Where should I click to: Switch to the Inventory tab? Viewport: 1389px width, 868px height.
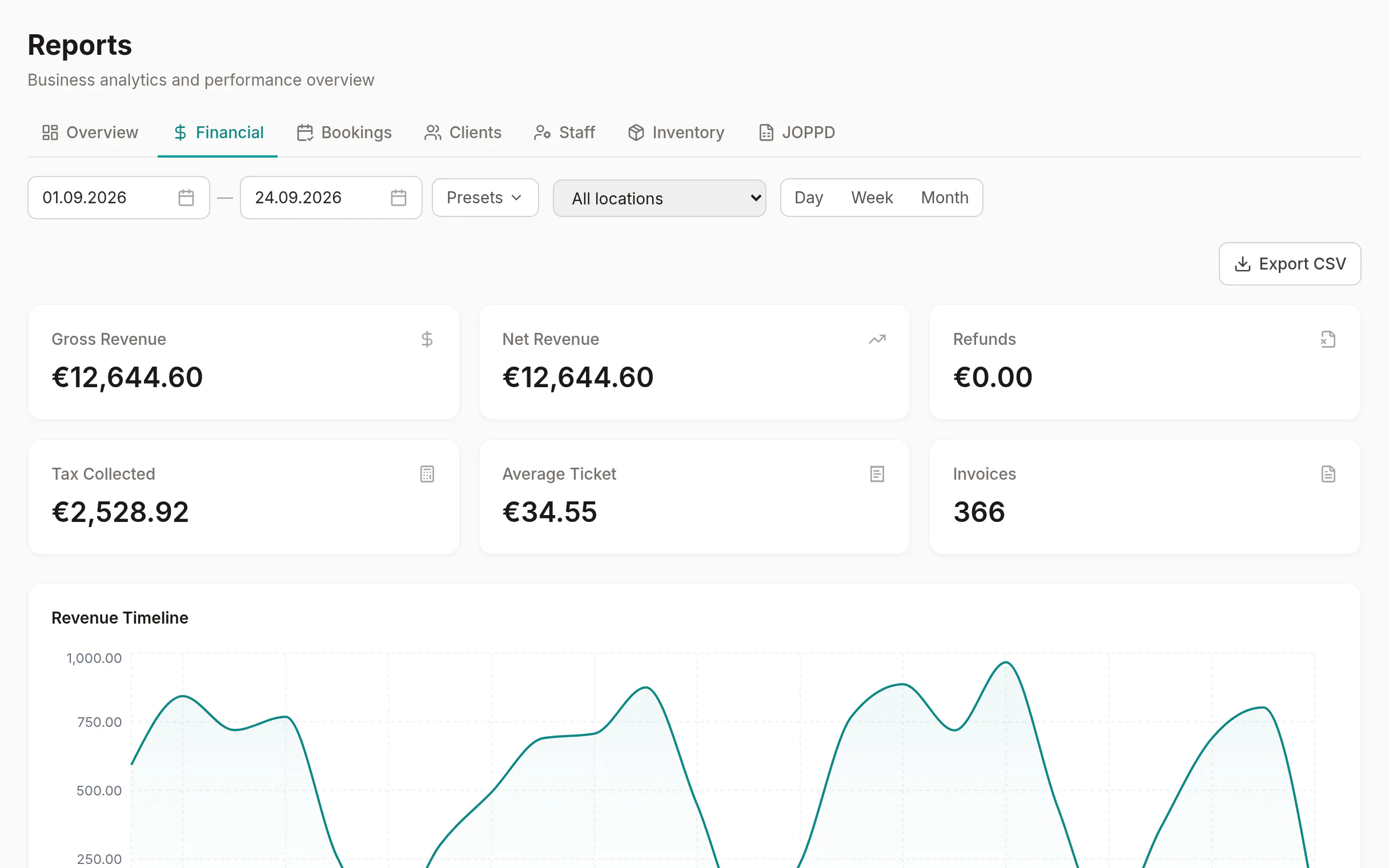(x=676, y=132)
